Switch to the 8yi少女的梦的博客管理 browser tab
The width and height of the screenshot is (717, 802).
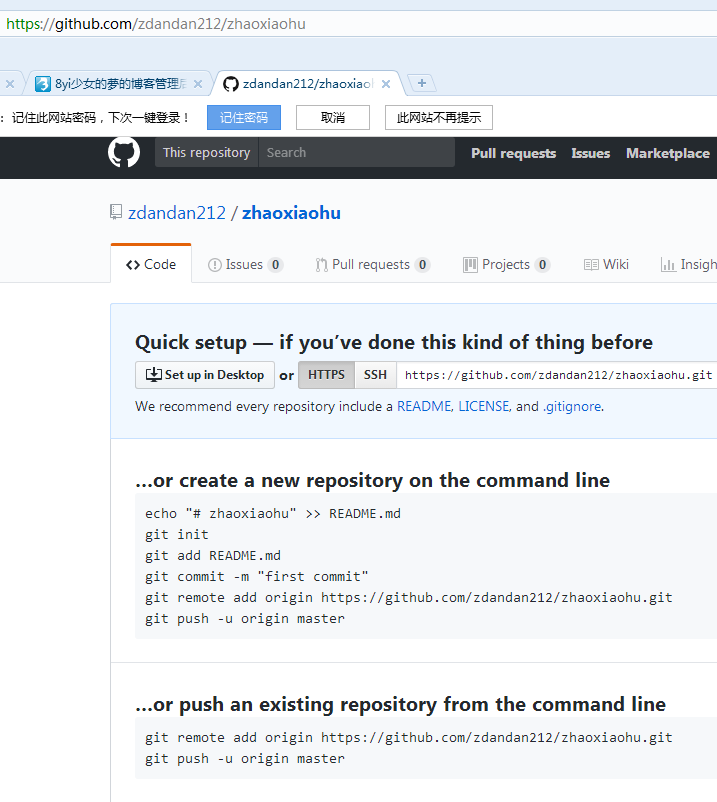(119, 83)
